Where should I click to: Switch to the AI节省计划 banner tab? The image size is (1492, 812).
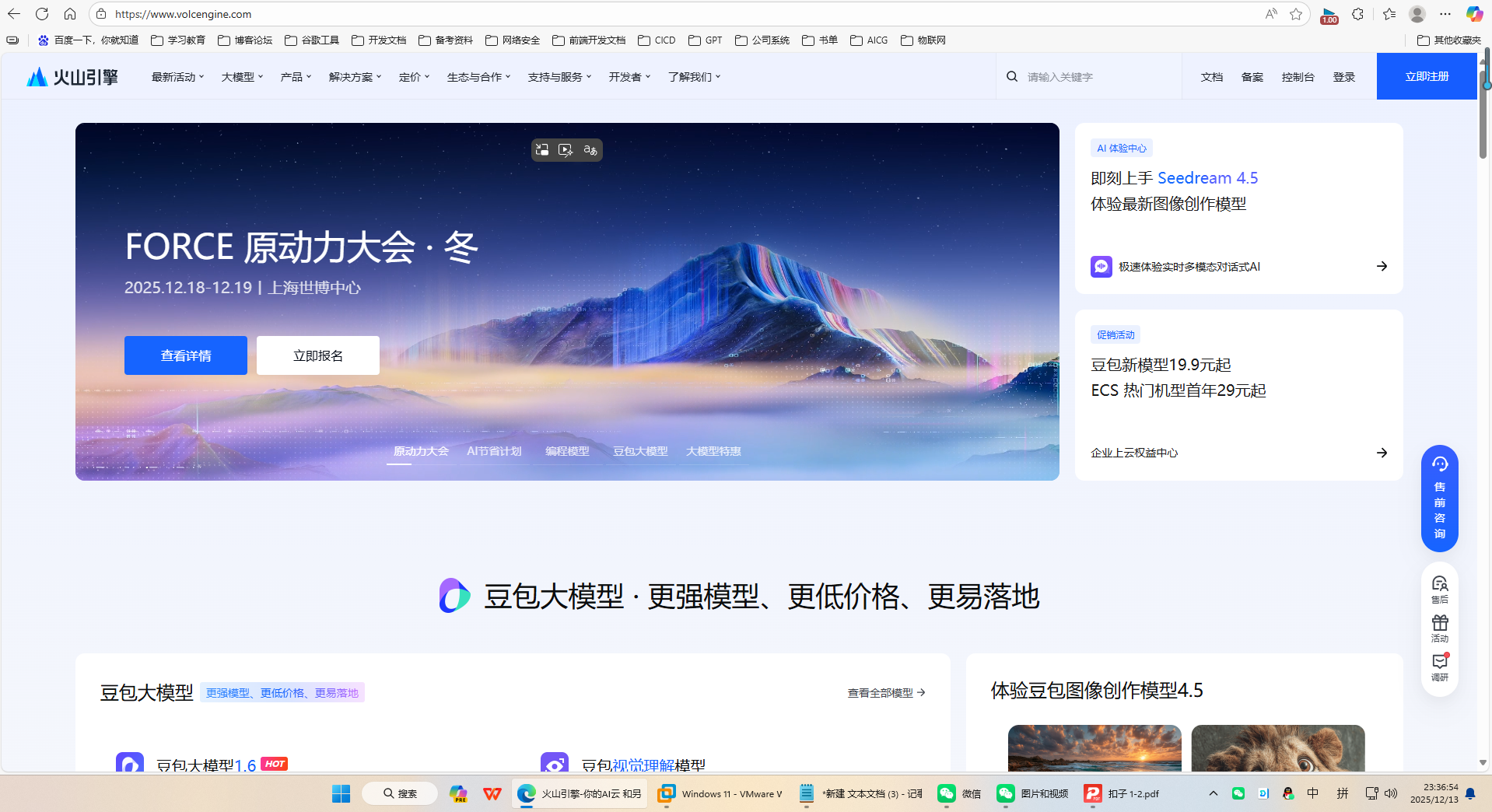493,450
